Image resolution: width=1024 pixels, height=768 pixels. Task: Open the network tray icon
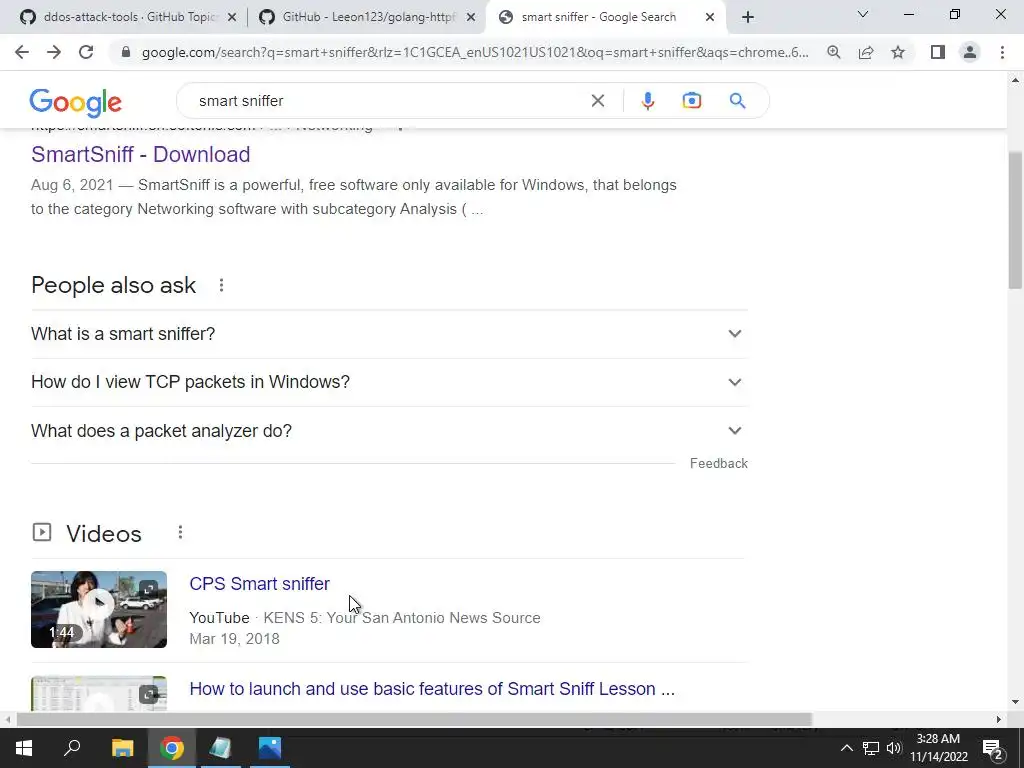871,748
